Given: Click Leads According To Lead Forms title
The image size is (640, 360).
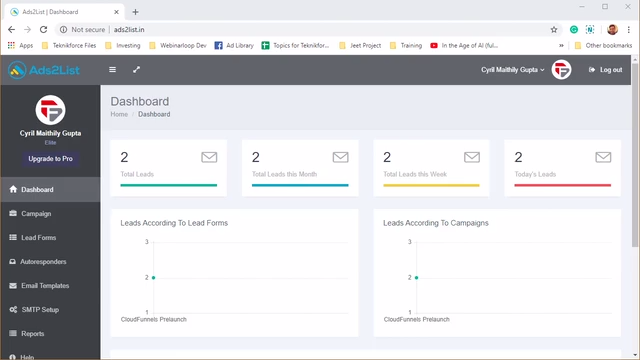Looking at the screenshot, I should 174,223.
